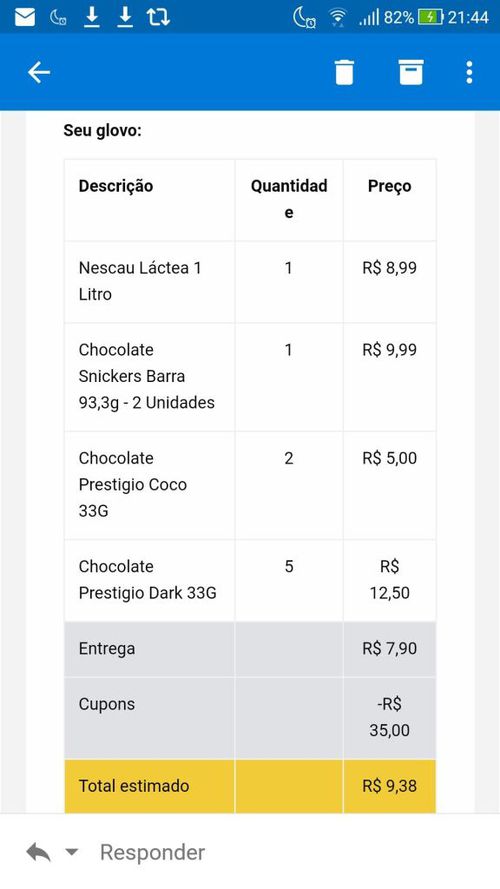Image resolution: width=500 pixels, height=889 pixels.
Task: Tap the Responder reply field
Action: pos(152,852)
